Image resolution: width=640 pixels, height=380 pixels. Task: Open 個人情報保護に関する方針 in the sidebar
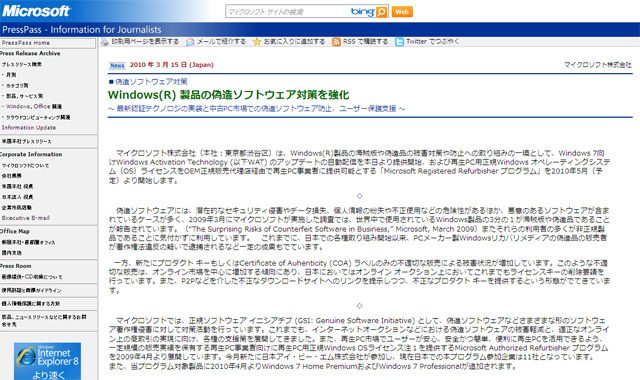31,303
